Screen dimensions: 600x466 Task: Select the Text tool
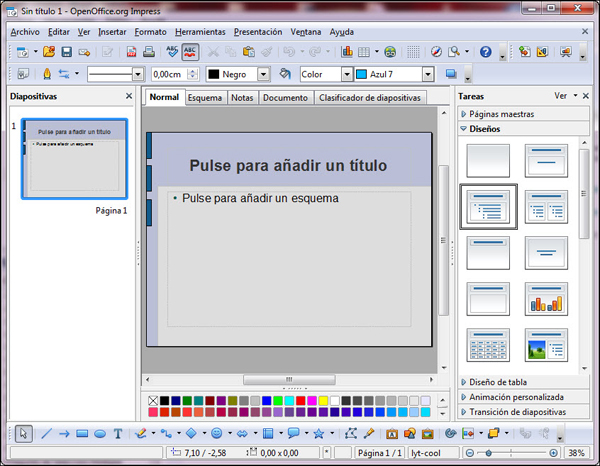pos(118,433)
